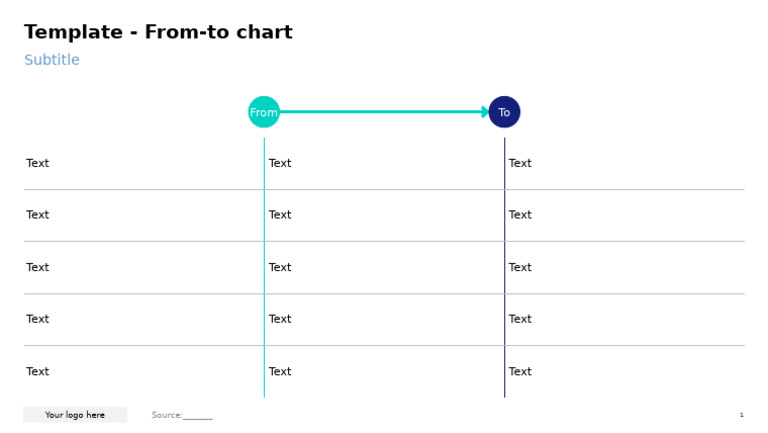Select first row Text under From column
768x433 pixels.
pyautogui.click(x=280, y=163)
